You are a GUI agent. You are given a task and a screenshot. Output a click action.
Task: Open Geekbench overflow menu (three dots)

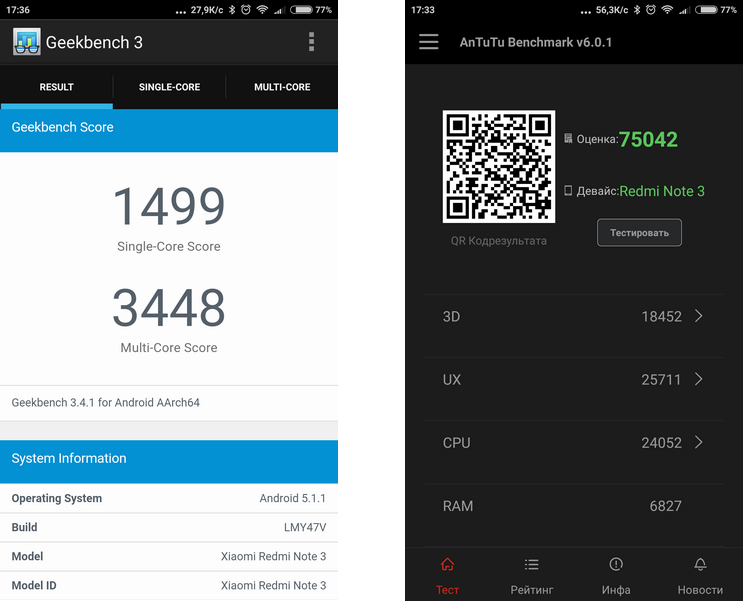point(311,42)
